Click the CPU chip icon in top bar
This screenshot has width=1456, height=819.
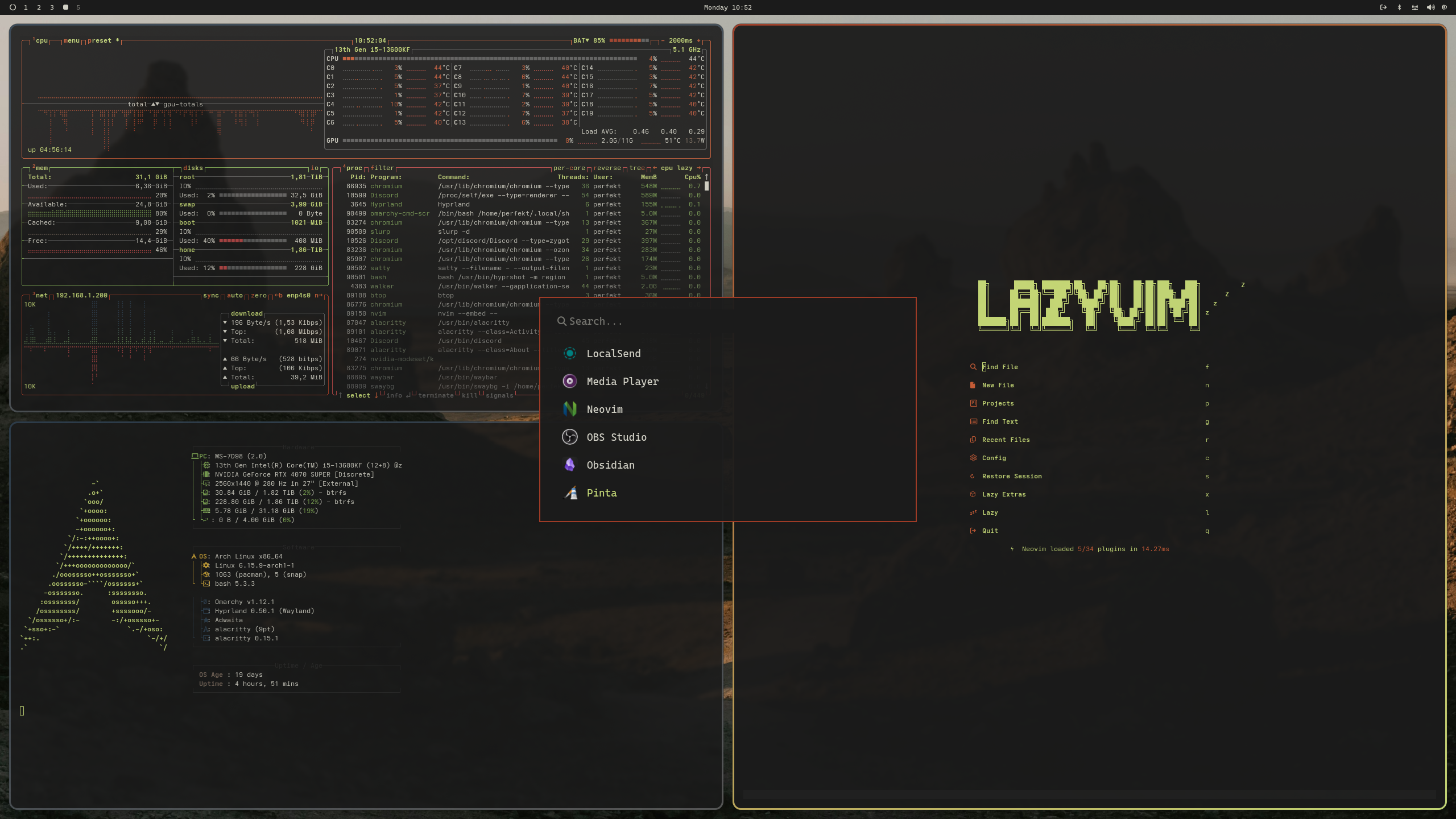tap(1444, 7)
